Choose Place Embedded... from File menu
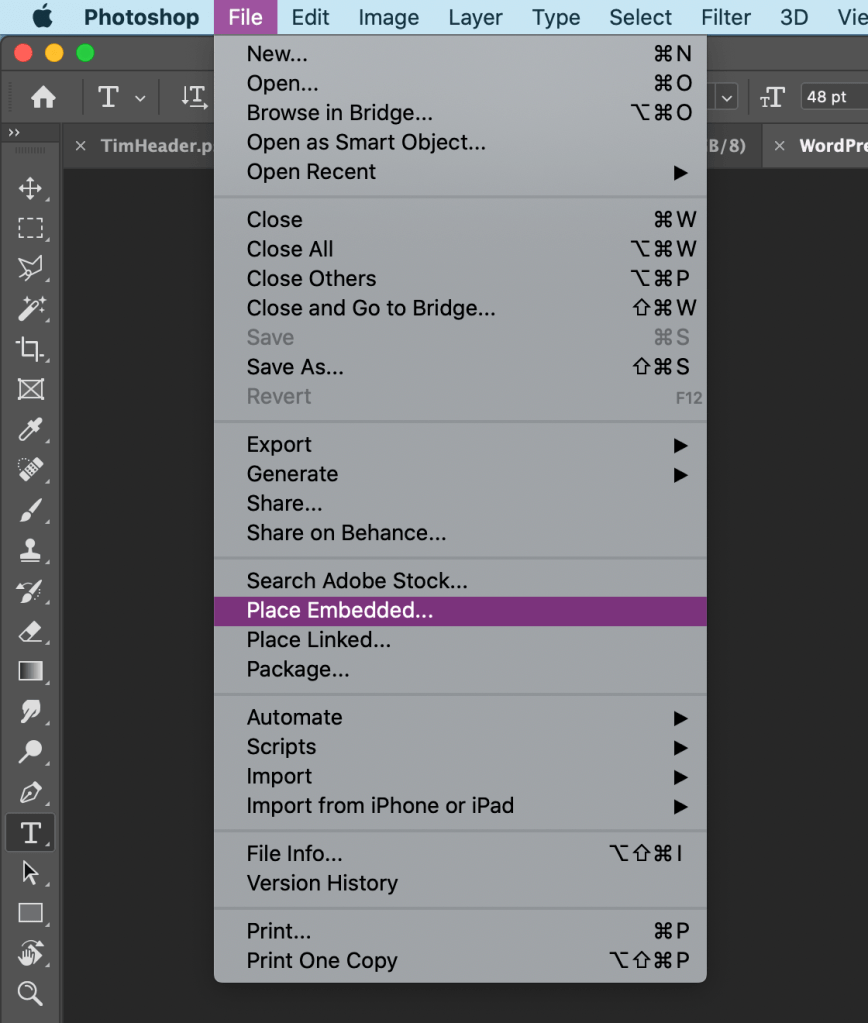 point(340,611)
